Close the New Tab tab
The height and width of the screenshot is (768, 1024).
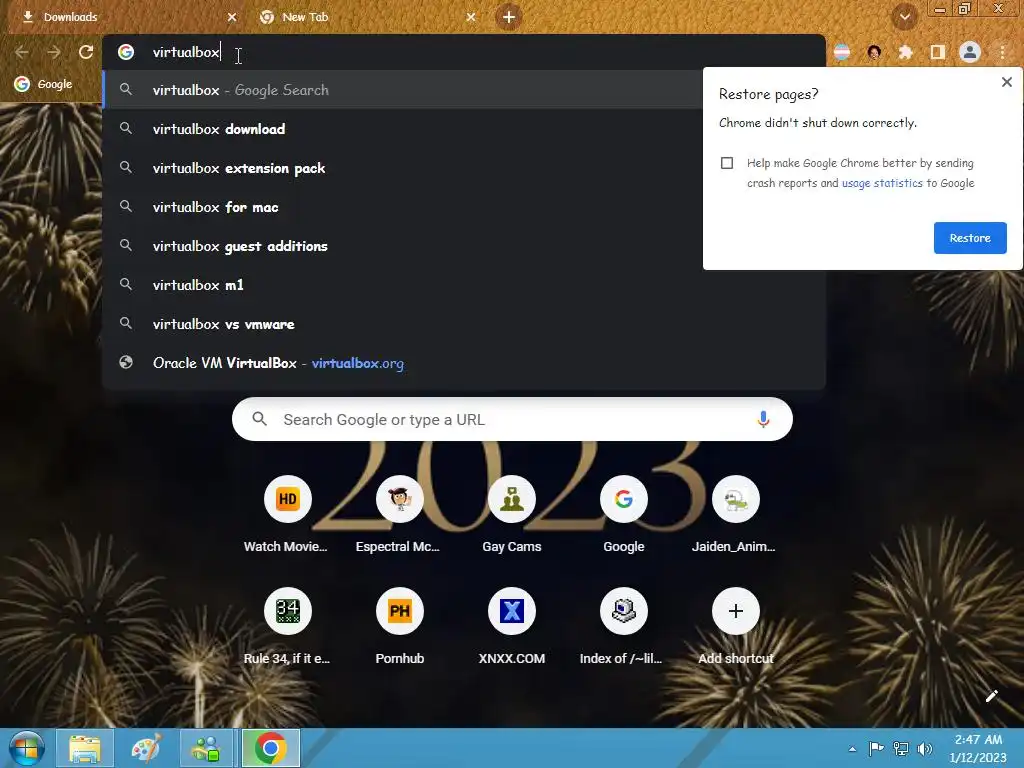(471, 17)
